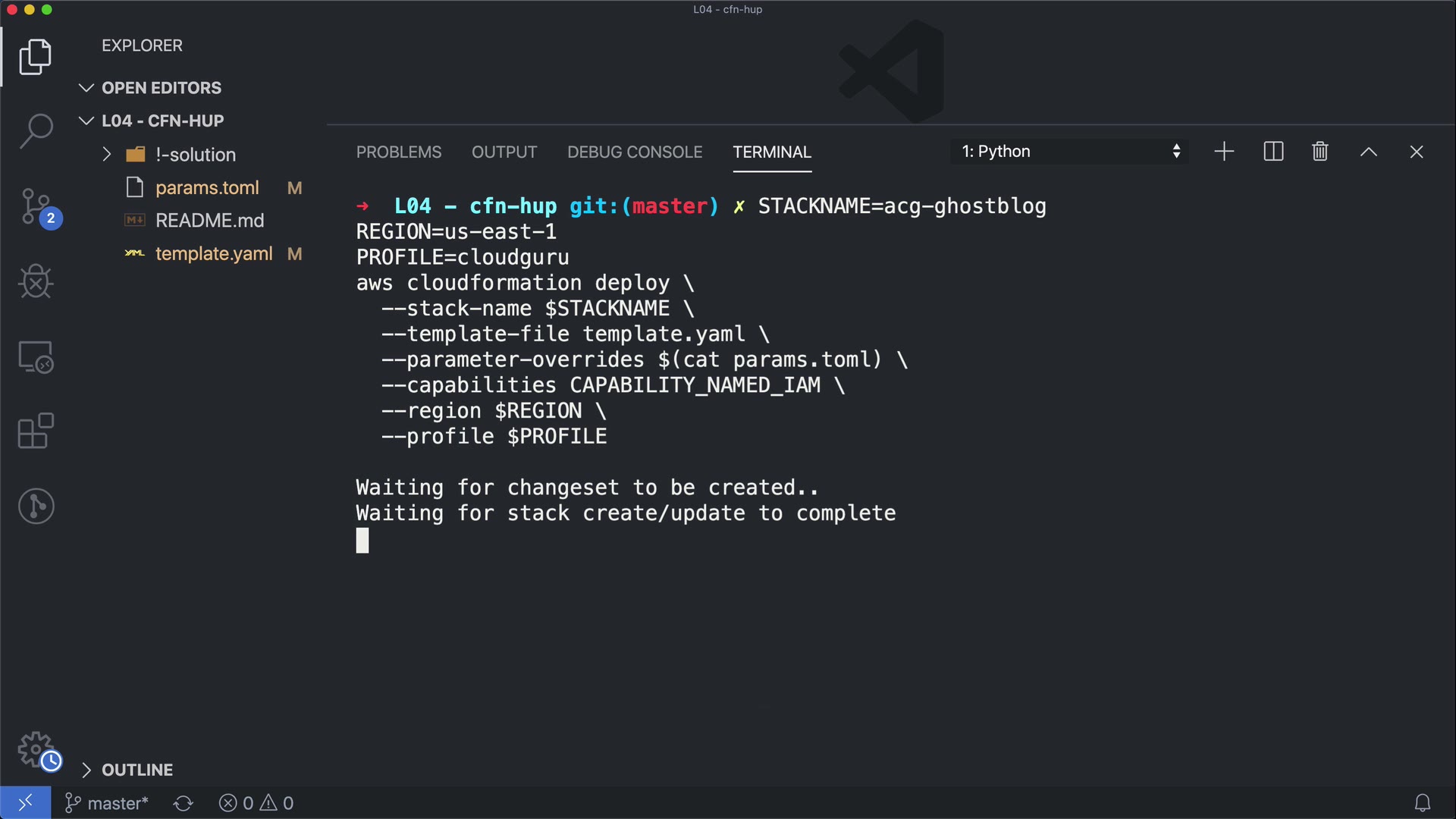
Task: Click the master* branch in the status bar
Action: click(107, 803)
